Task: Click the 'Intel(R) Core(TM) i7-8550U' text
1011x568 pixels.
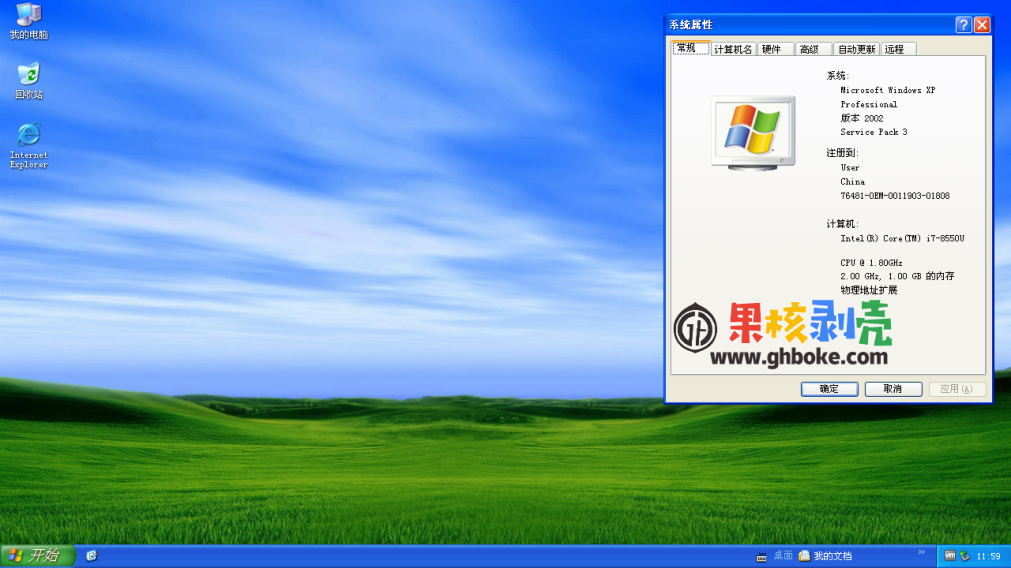Action: [x=902, y=239]
